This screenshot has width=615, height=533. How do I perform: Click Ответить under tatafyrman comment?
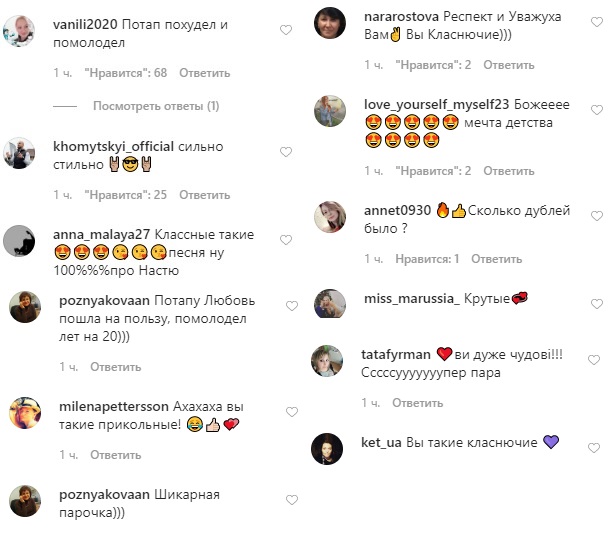(418, 403)
